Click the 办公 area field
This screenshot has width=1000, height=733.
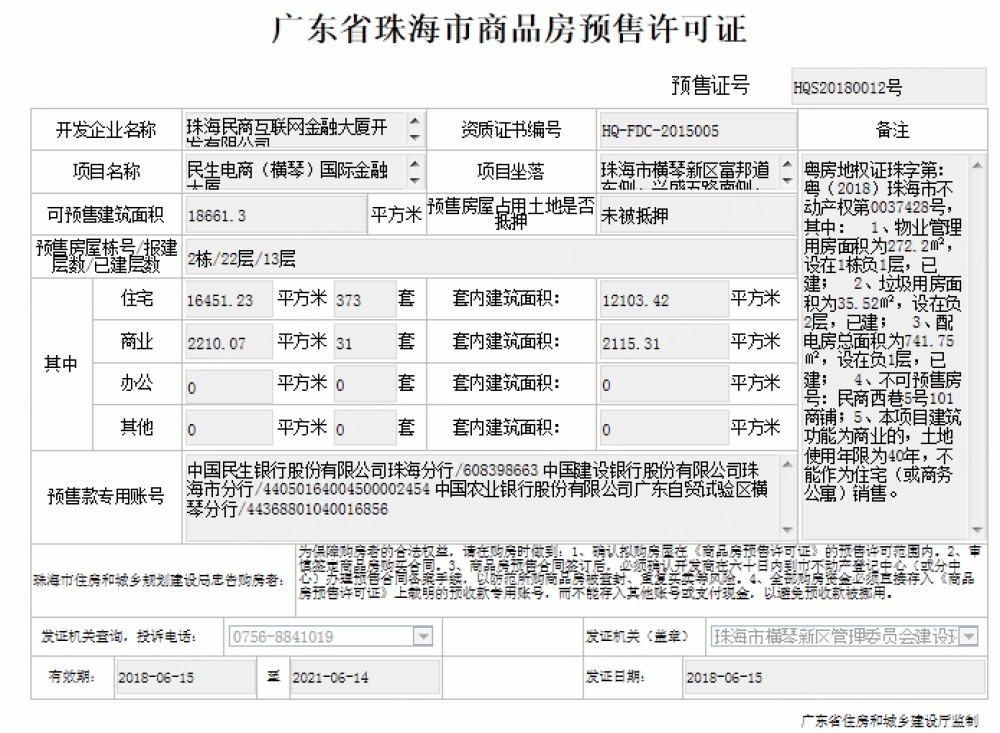click(x=228, y=385)
